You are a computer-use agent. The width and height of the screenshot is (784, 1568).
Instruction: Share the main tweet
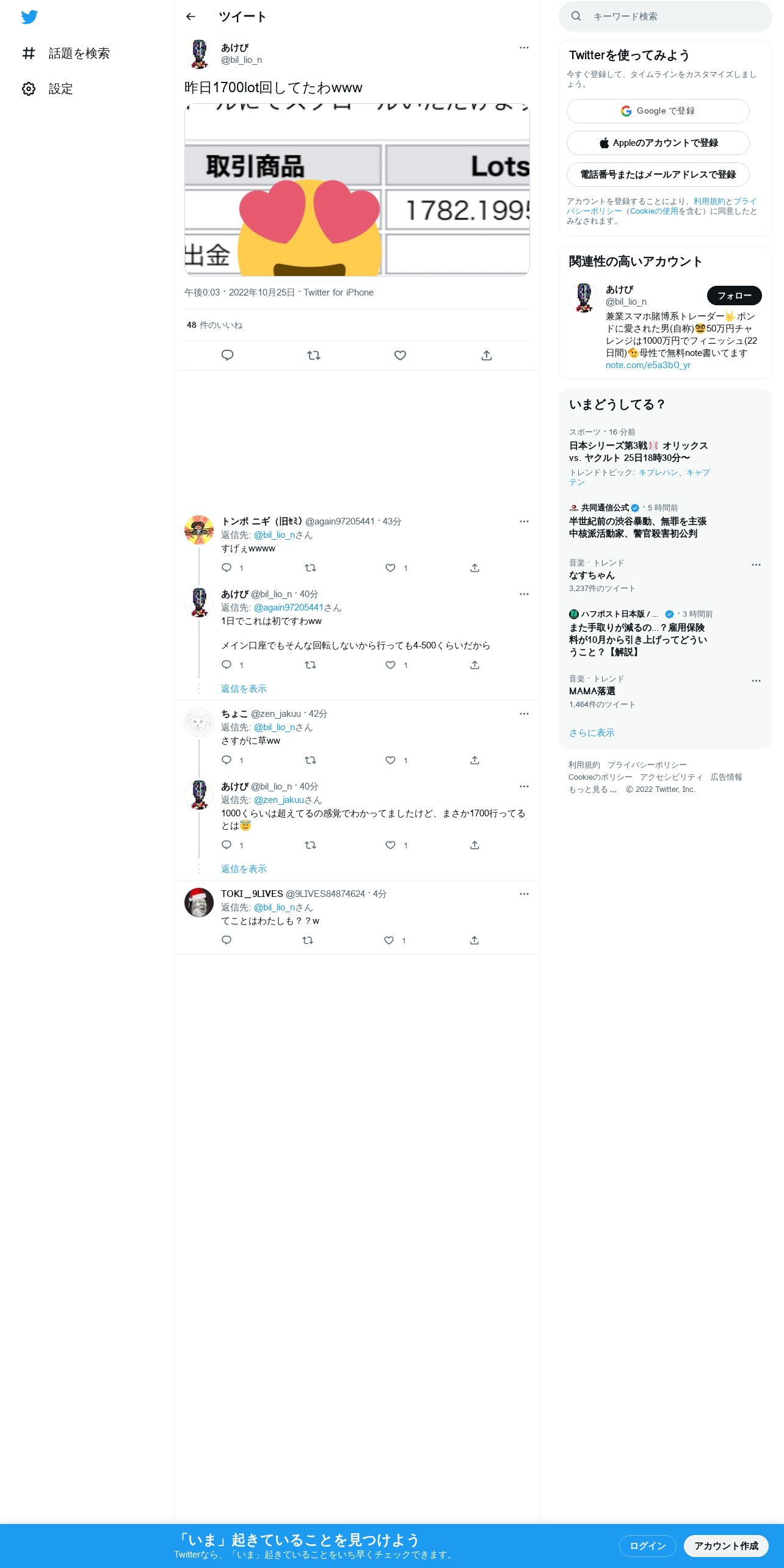[x=487, y=355]
